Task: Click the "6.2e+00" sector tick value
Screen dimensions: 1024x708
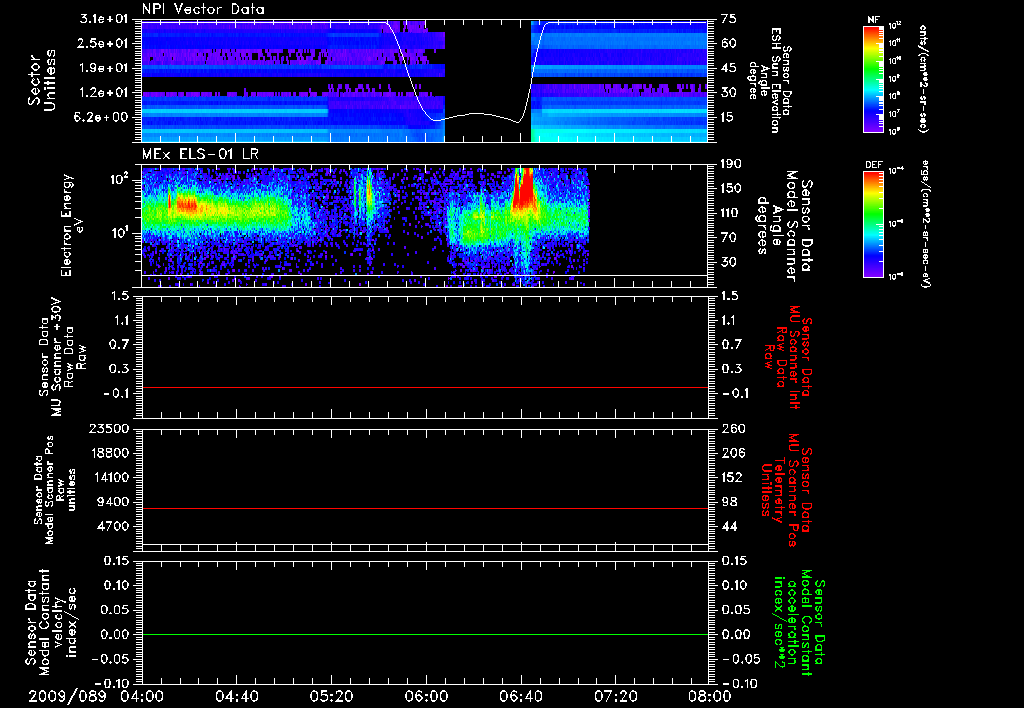Action: coord(100,117)
